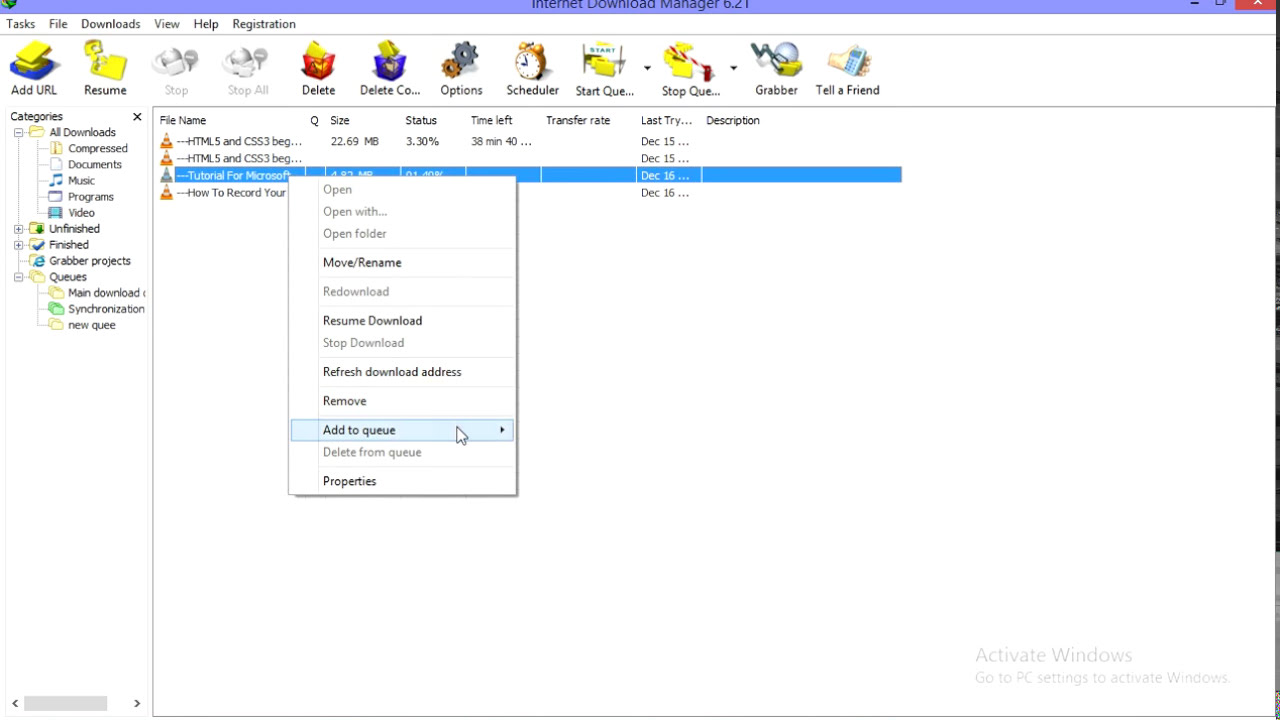This screenshot has width=1280, height=720.
Task: Choose Add to queue menu entry
Action: pyautogui.click(x=402, y=430)
